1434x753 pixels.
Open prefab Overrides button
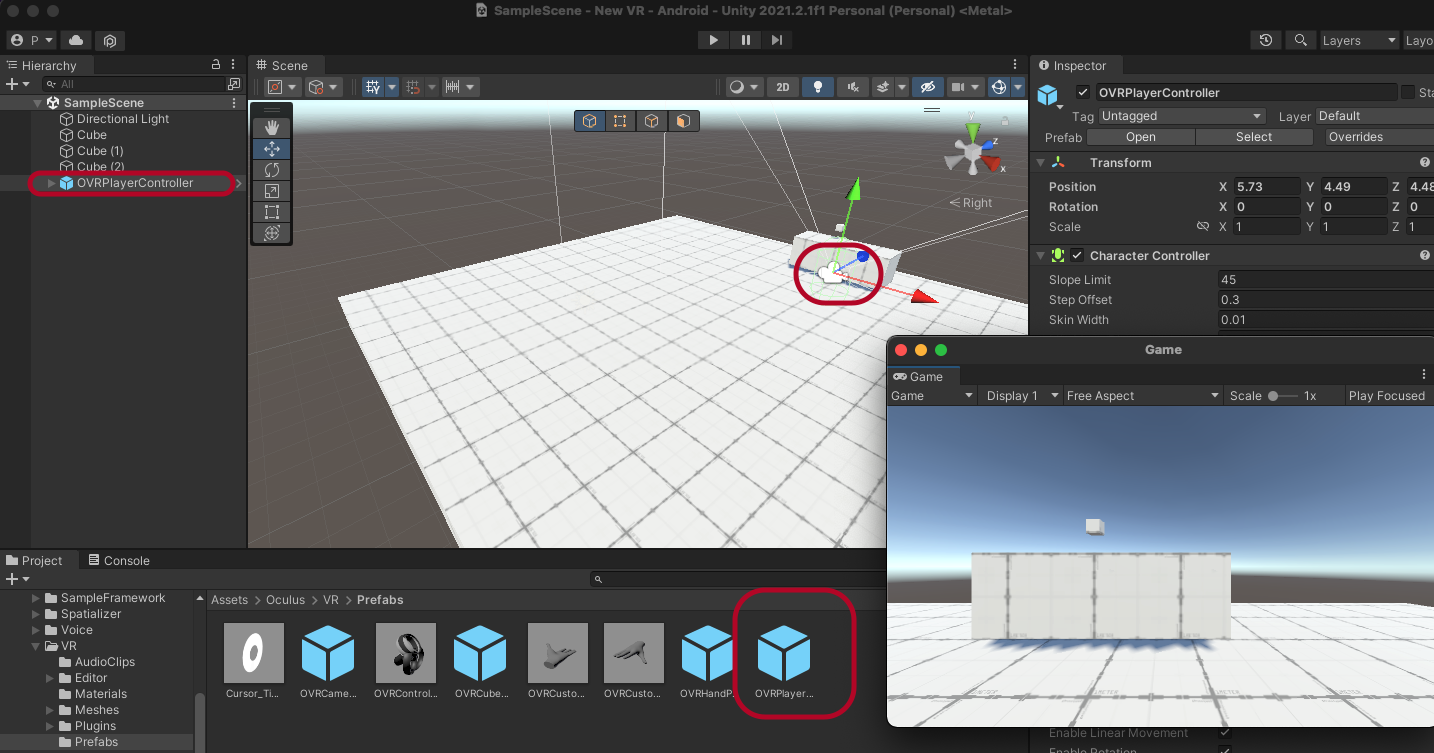(1378, 137)
